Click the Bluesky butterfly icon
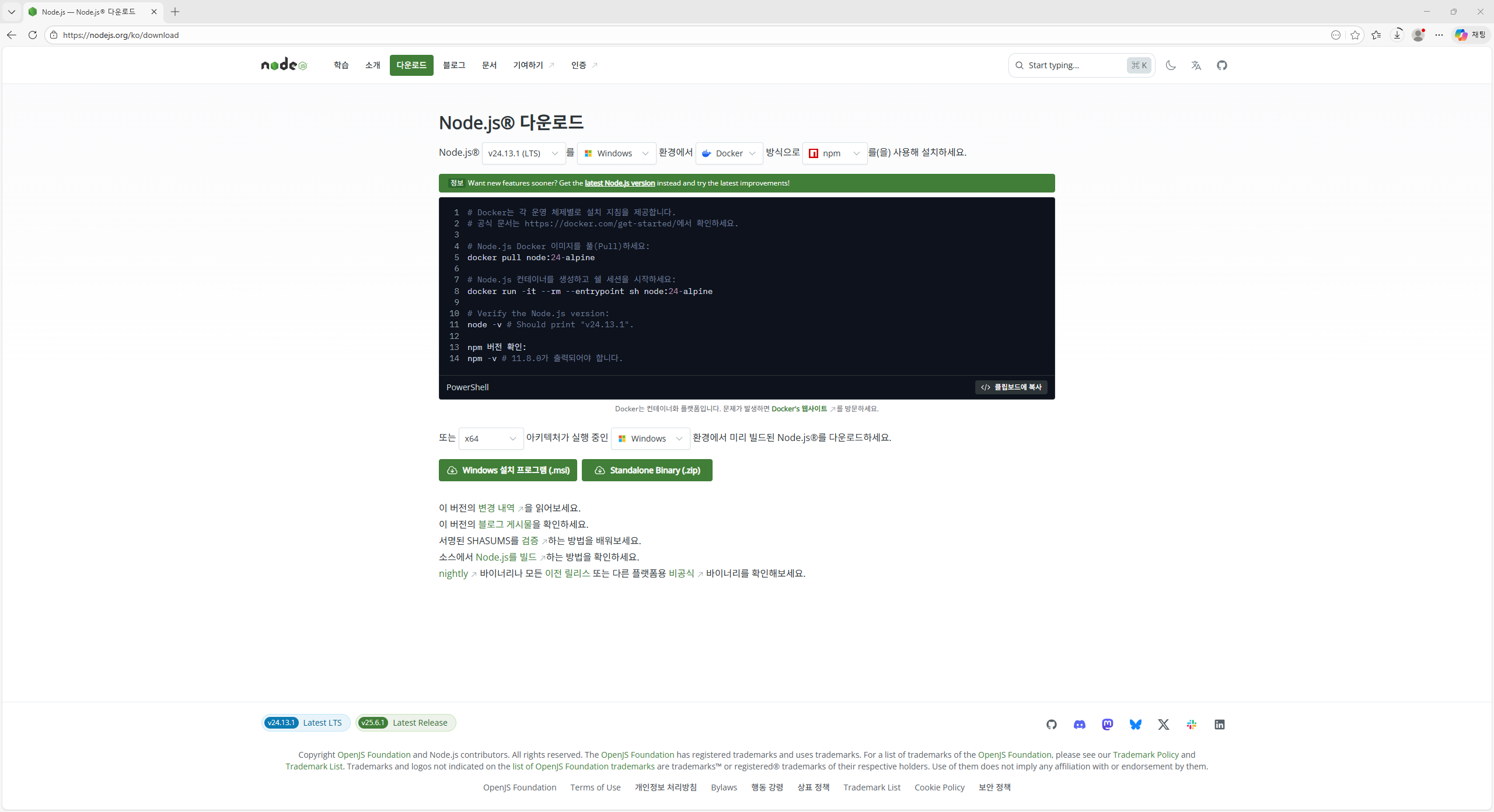This screenshot has width=1494, height=812. pyautogui.click(x=1135, y=724)
